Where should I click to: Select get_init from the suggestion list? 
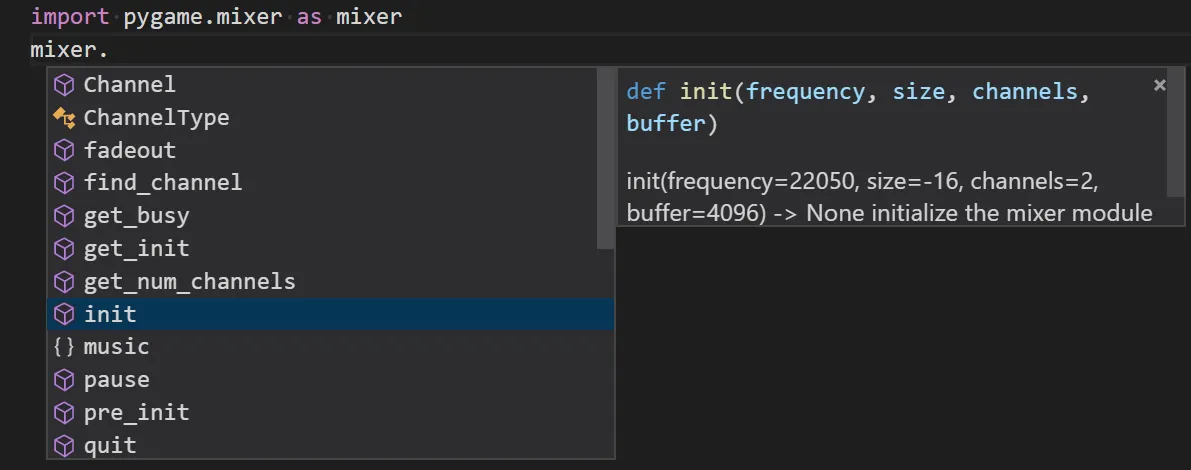[x=136, y=248]
